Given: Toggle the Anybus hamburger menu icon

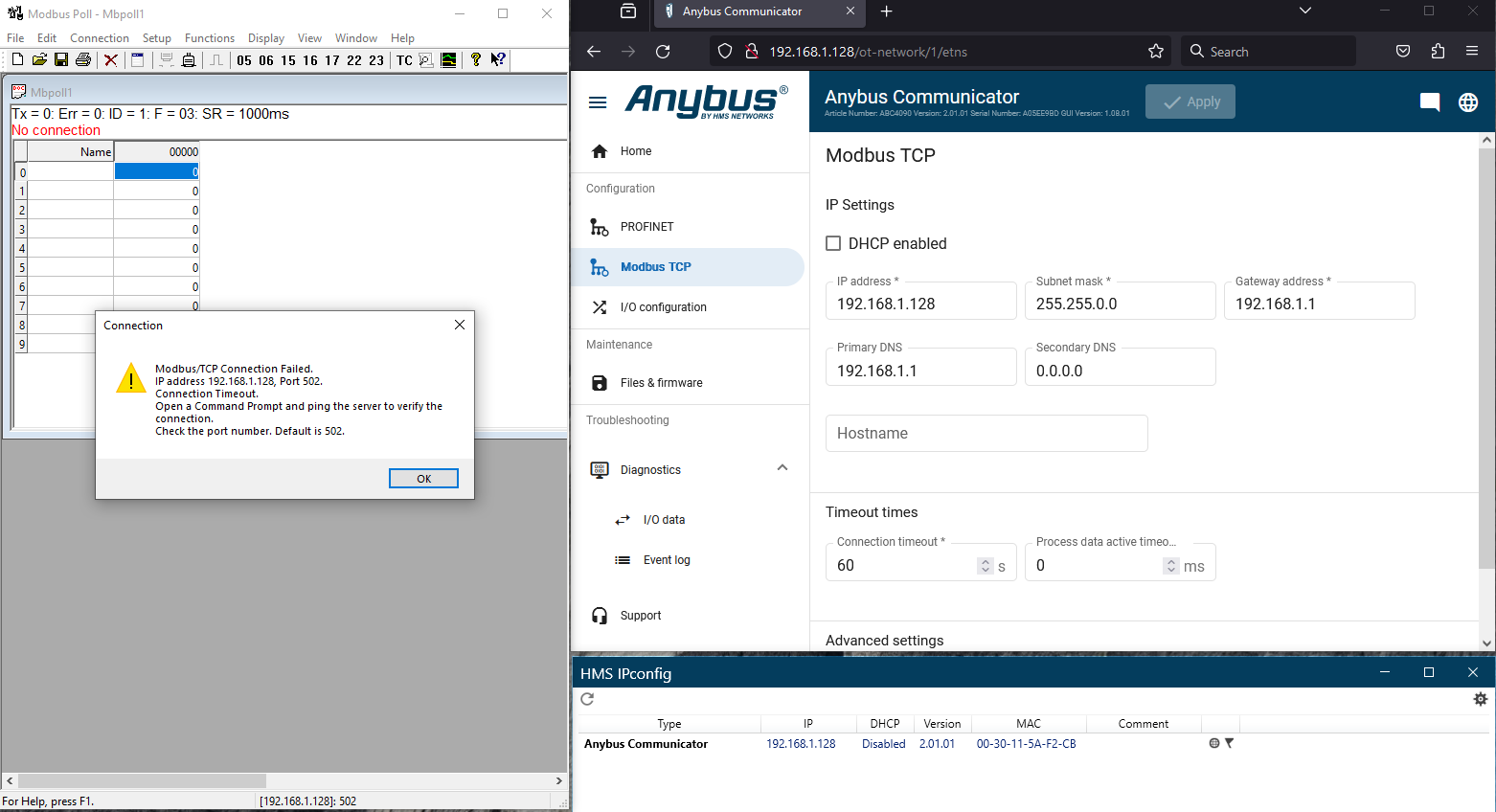Looking at the screenshot, I should (x=598, y=102).
